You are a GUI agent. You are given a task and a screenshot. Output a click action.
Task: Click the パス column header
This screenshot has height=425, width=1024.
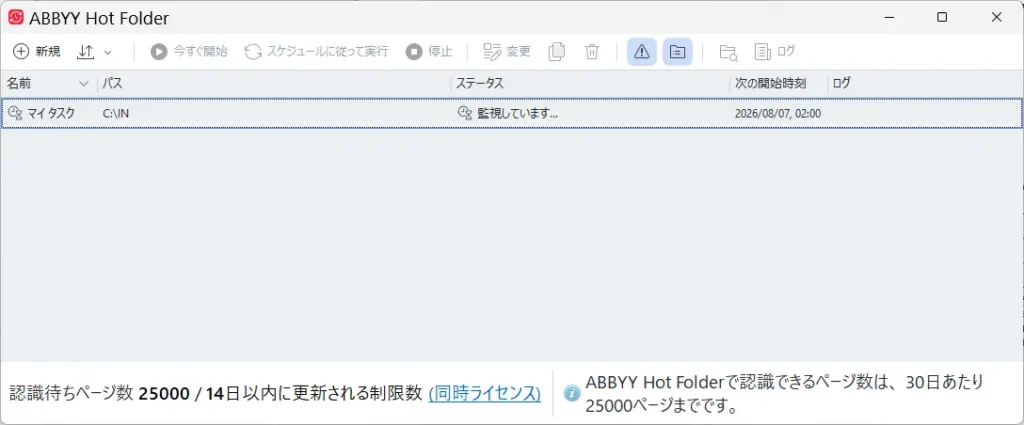point(274,84)
